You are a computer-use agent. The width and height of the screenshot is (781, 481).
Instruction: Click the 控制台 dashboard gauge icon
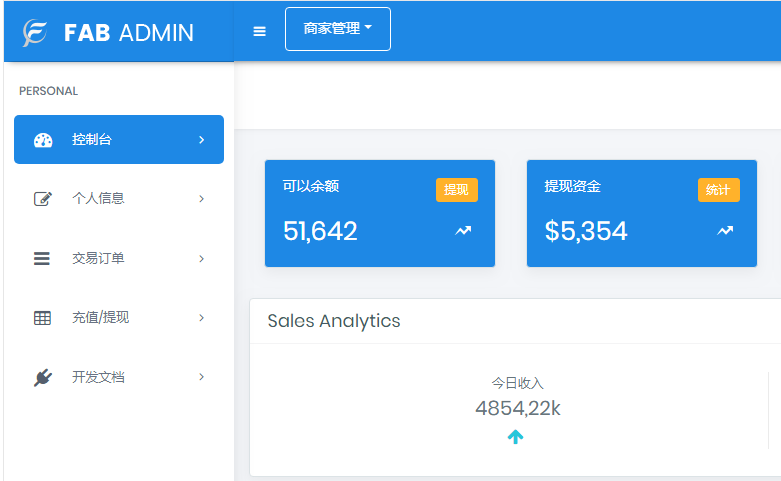43,140
